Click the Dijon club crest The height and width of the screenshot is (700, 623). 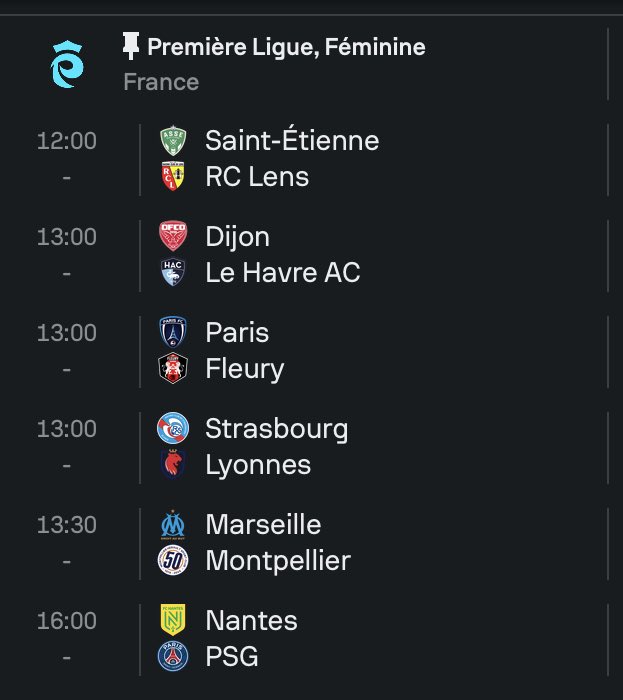click(x=173, y=237)
